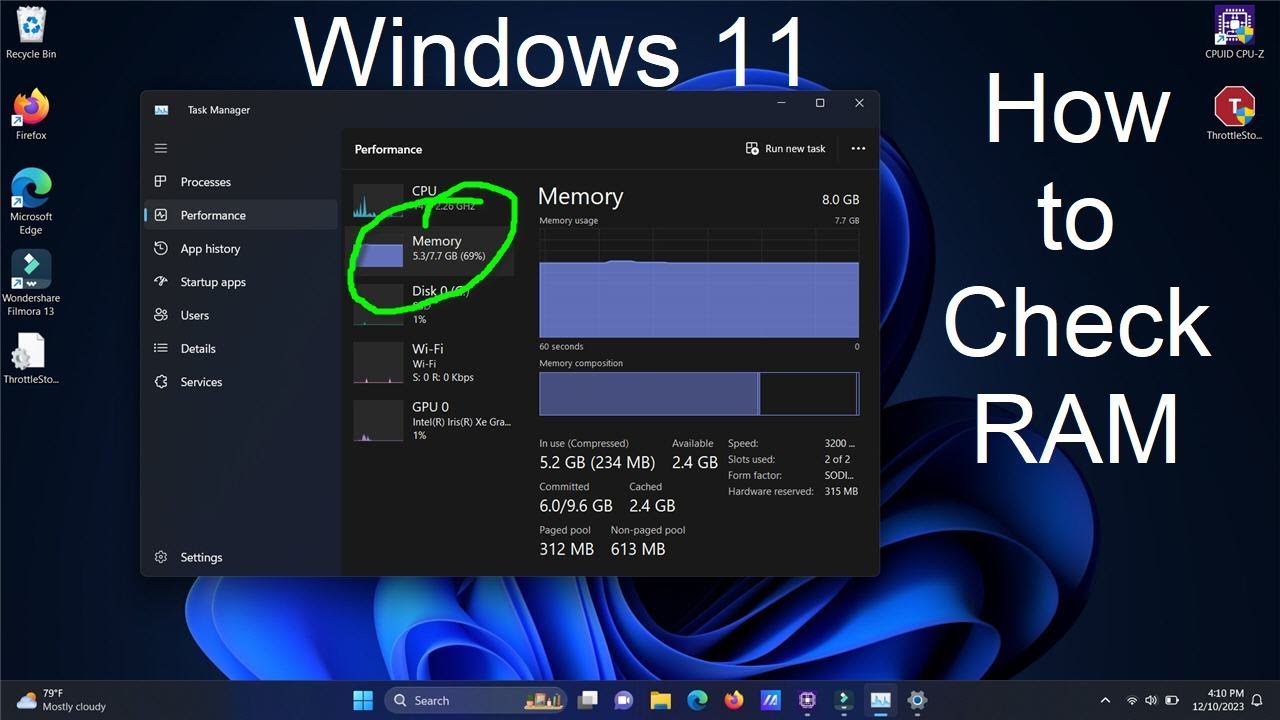
Task: Open Filmora from taskbar
Action: click(x=844, y=700)
